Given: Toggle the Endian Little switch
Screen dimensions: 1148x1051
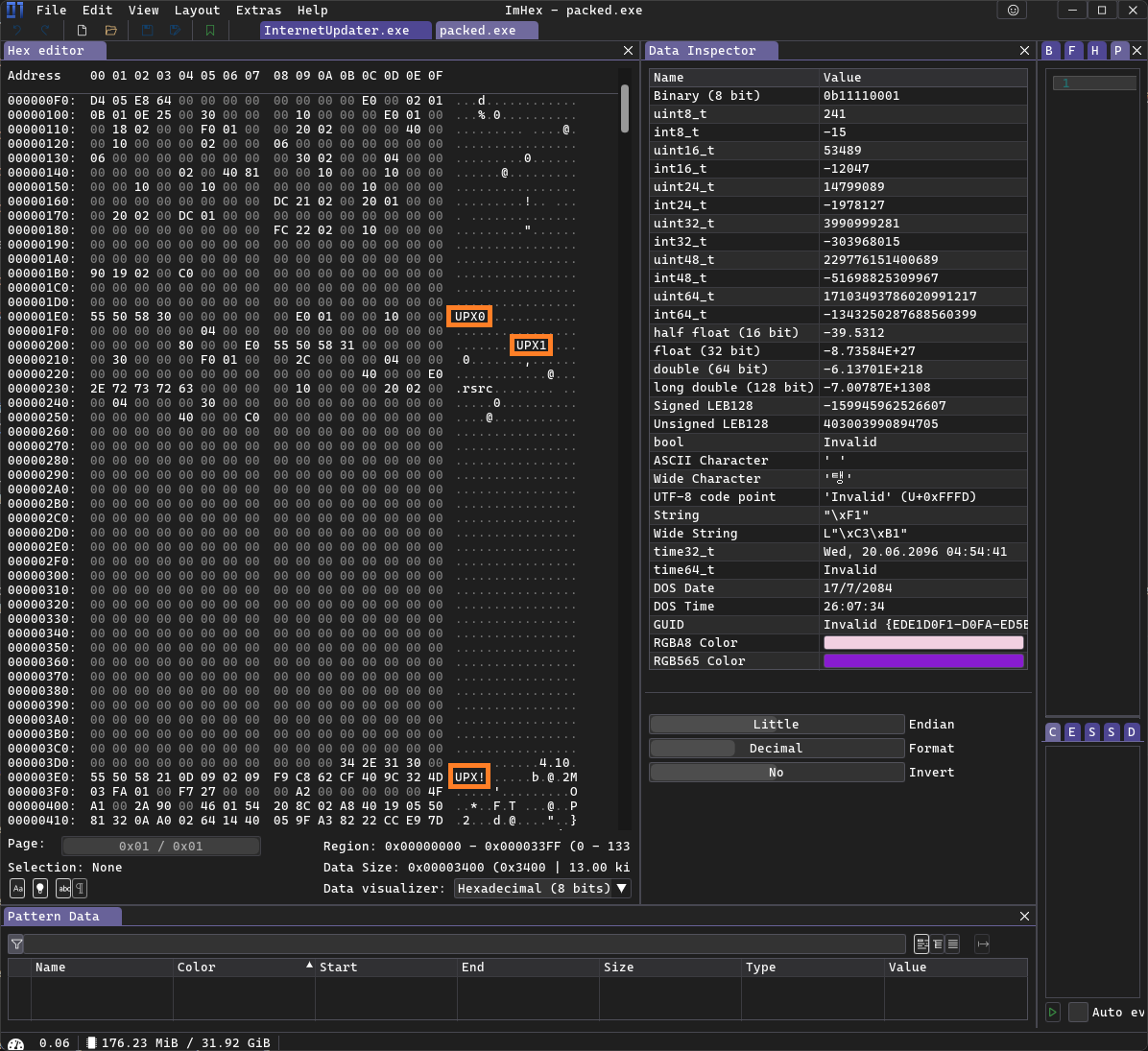Looking at the screenshot, I should pyautogui.click(x=776, y=725).
